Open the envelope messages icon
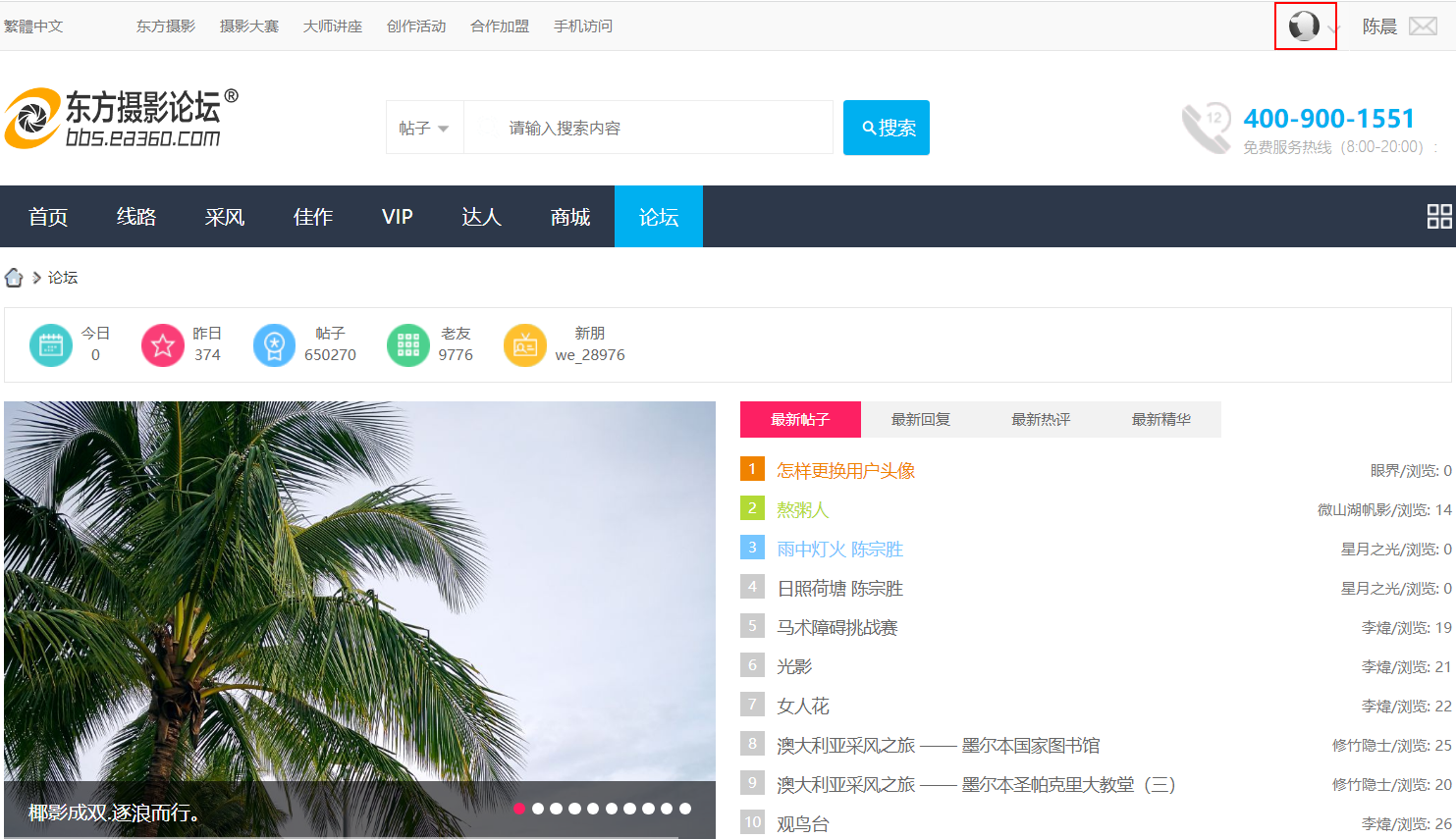1456x839 pixels. [x=1423, y=26]
